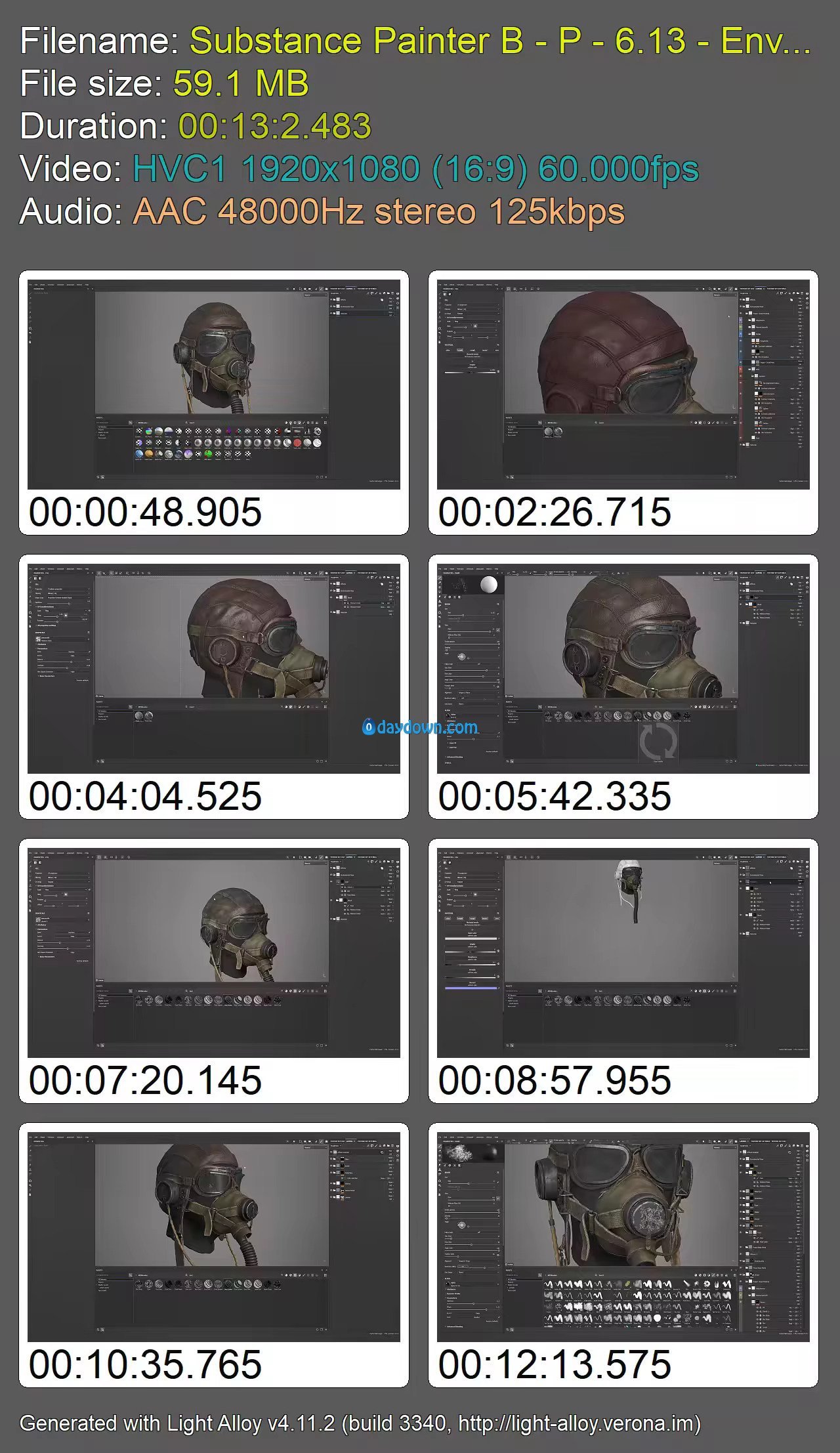Image resolution: width=840 pixels, height=1453 pixels.
Task: Click the timestamp text 00:08:57.955
Action: click(555, 1080)
